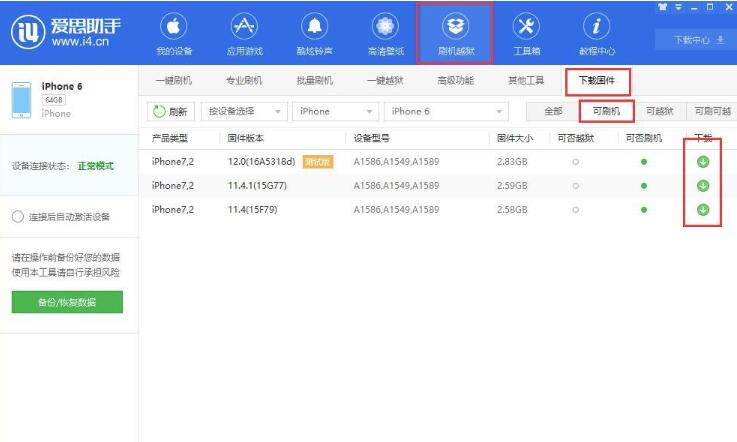Expand the 按设备选择 dropdown

pos(244,111)
